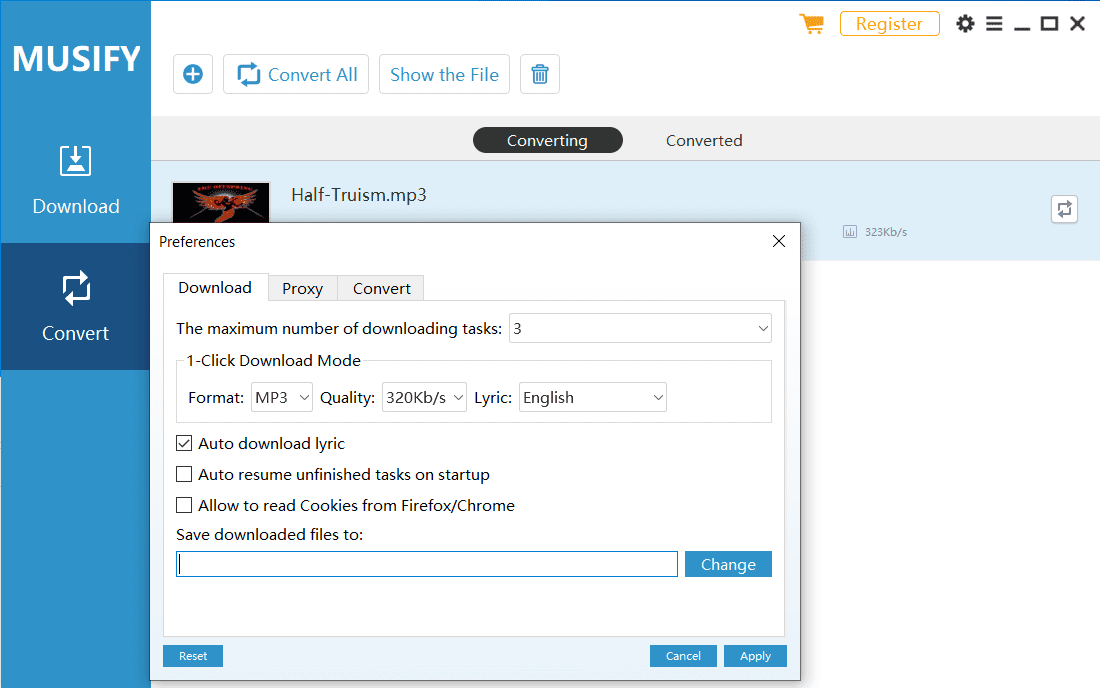
Task: Click the Half-Truism.mp3 album thumbnail
Action: point(221,203)
